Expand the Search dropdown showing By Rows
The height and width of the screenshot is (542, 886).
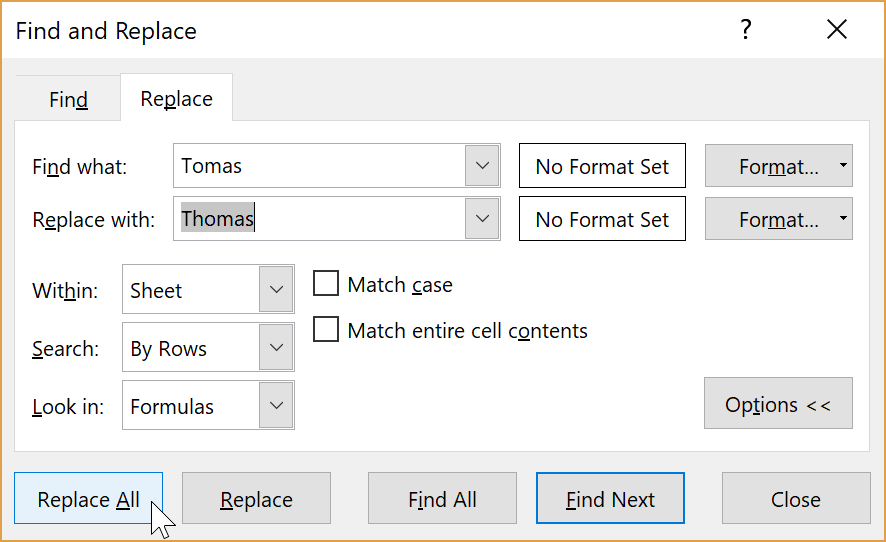pos(276,347)
